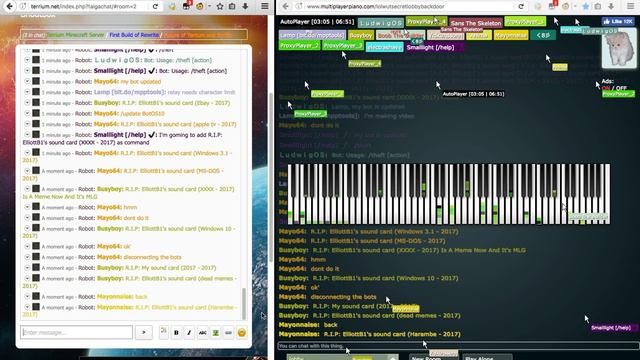This screenshot has width=640, height=360.
Task: Click the electrashave player tag
Action: [384, 47]
